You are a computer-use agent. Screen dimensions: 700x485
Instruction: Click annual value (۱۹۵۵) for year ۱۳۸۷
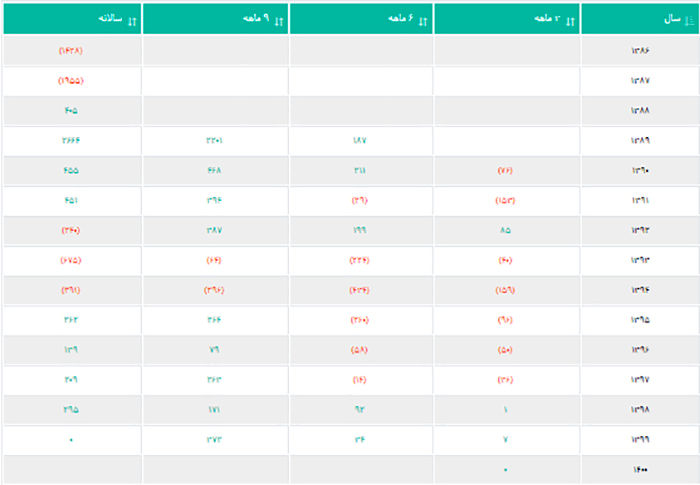pyautogui.click(x=71, y=80)
